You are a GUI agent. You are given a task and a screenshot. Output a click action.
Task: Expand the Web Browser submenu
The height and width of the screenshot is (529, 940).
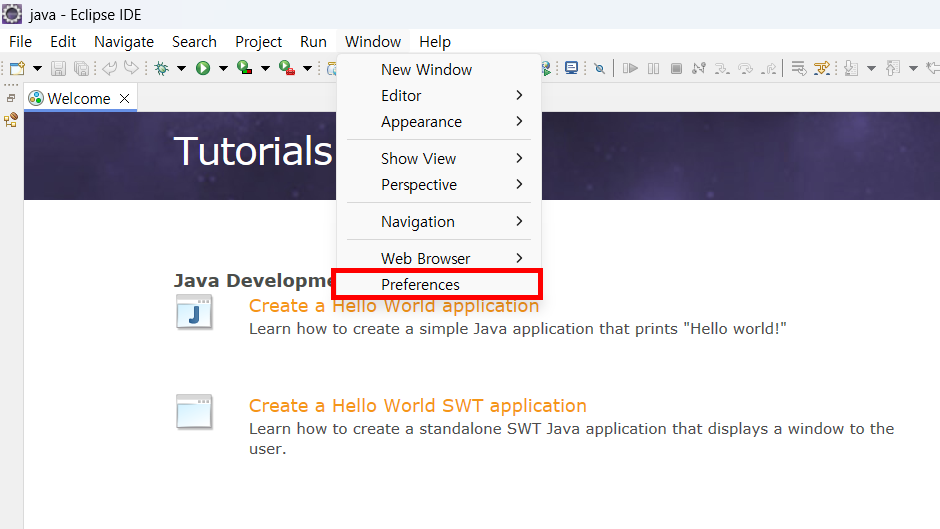(439, 259)
